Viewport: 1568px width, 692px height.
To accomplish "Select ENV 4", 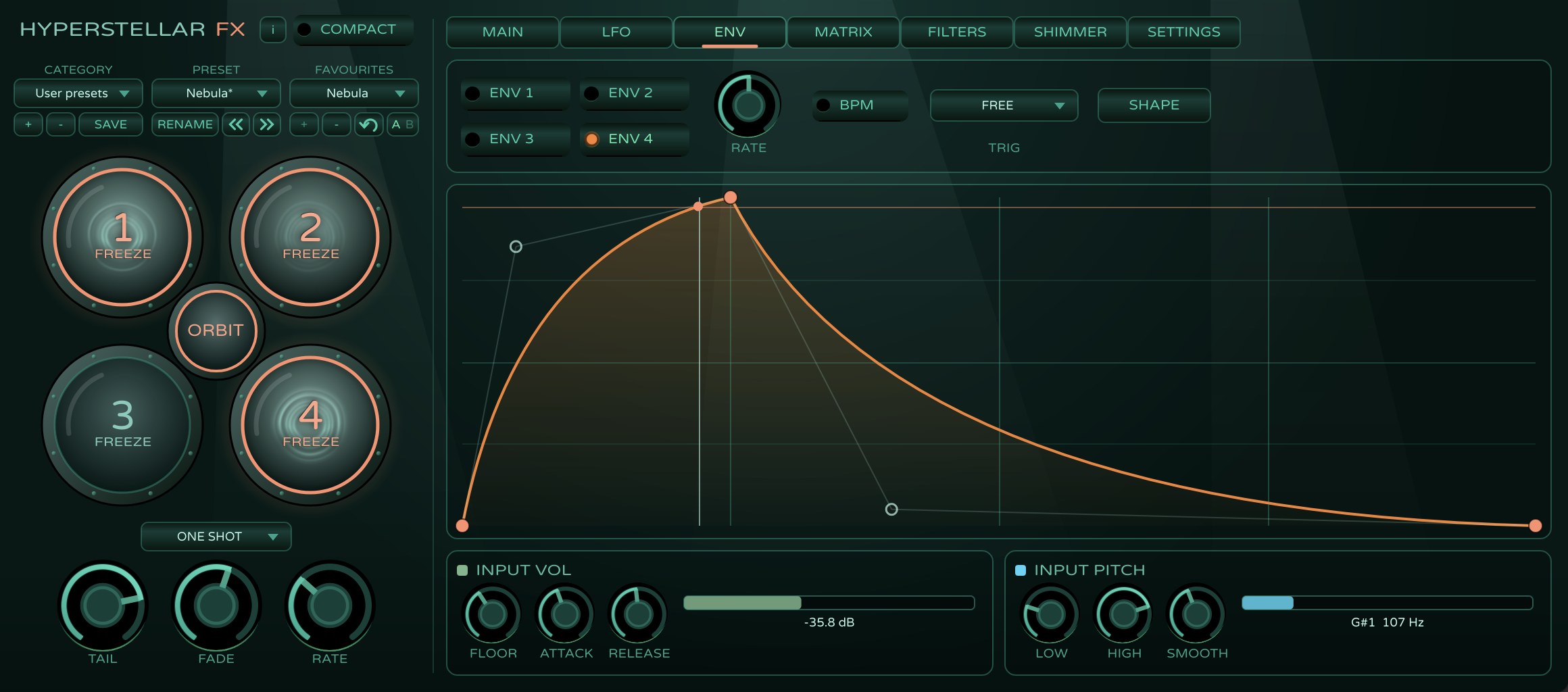I will tap(635, 139).
